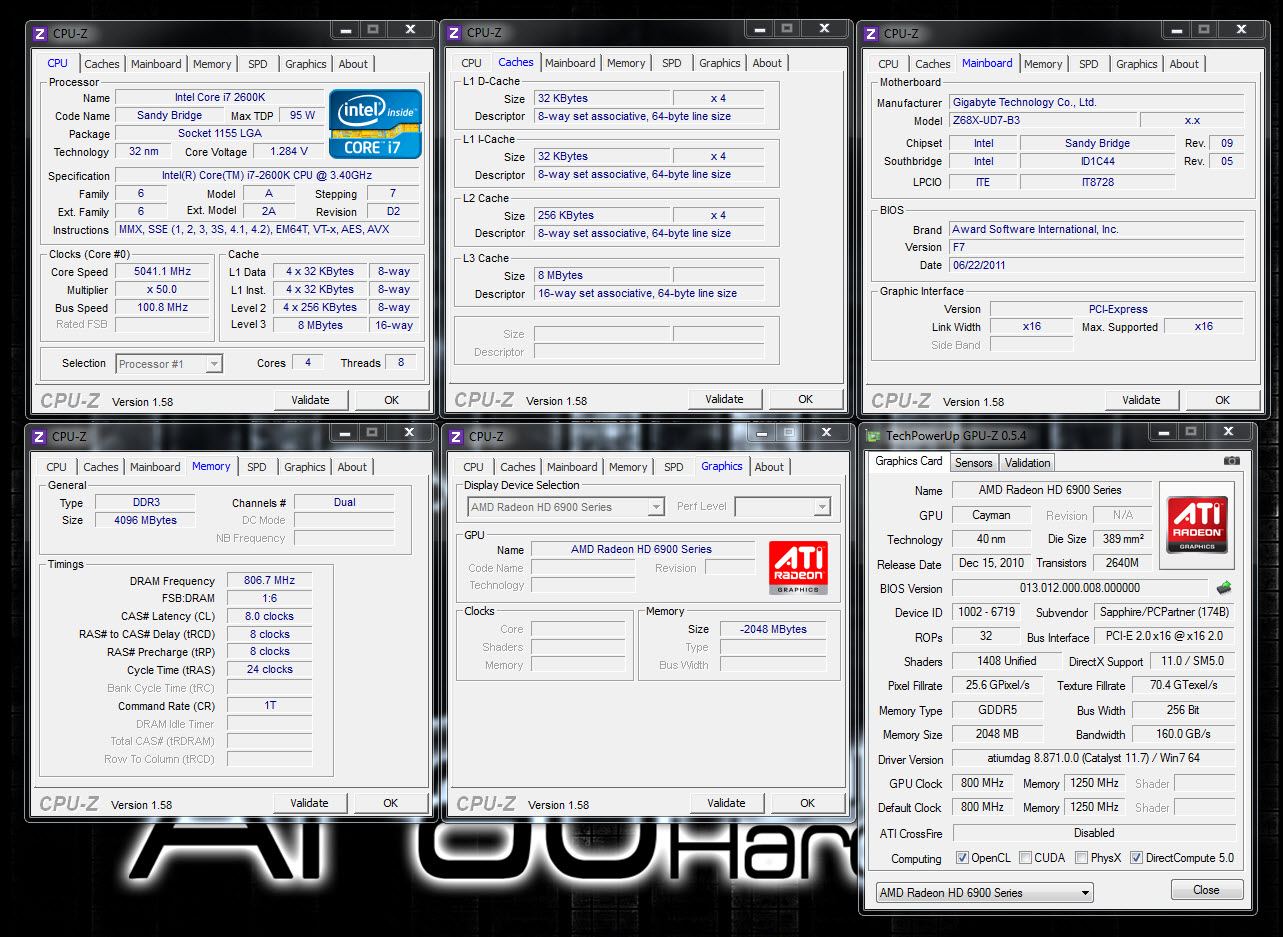
Task: Click the ATI Radeon logo in CPU-Z Graphics tab
Action: pyautogui.click(x=797, y=568)
